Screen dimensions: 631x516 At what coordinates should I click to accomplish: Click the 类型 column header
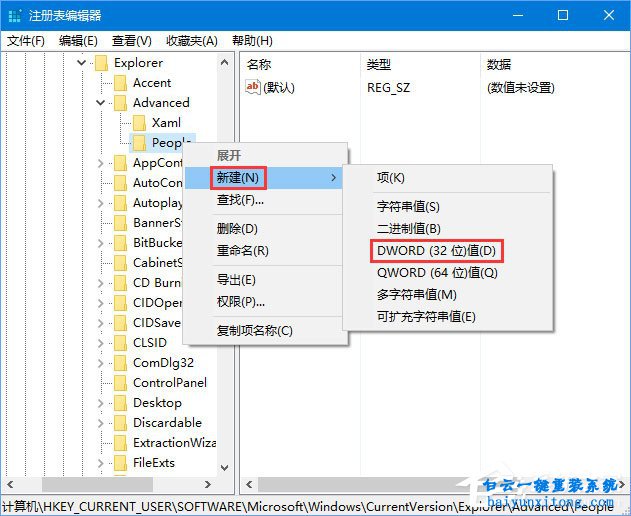point(379,64)
